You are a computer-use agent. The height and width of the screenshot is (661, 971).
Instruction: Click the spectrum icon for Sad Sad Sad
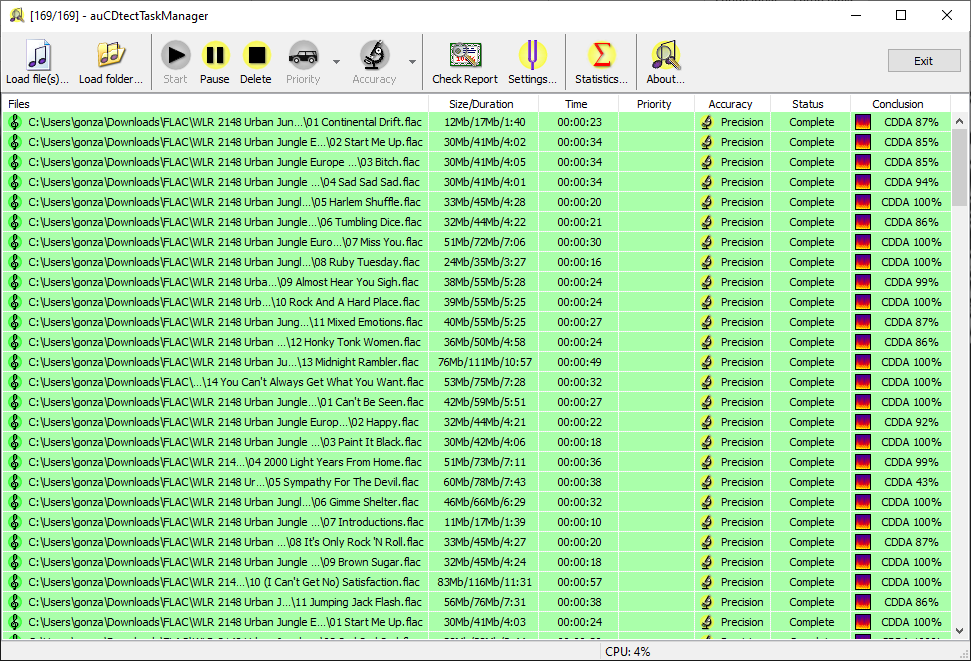[x=863, y=182]
